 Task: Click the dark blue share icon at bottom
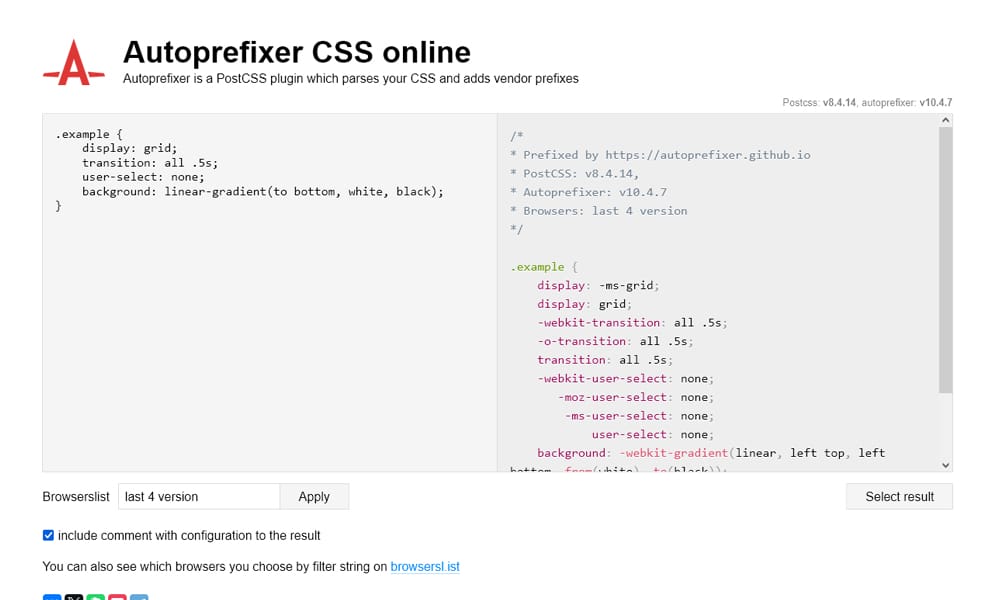52,597
